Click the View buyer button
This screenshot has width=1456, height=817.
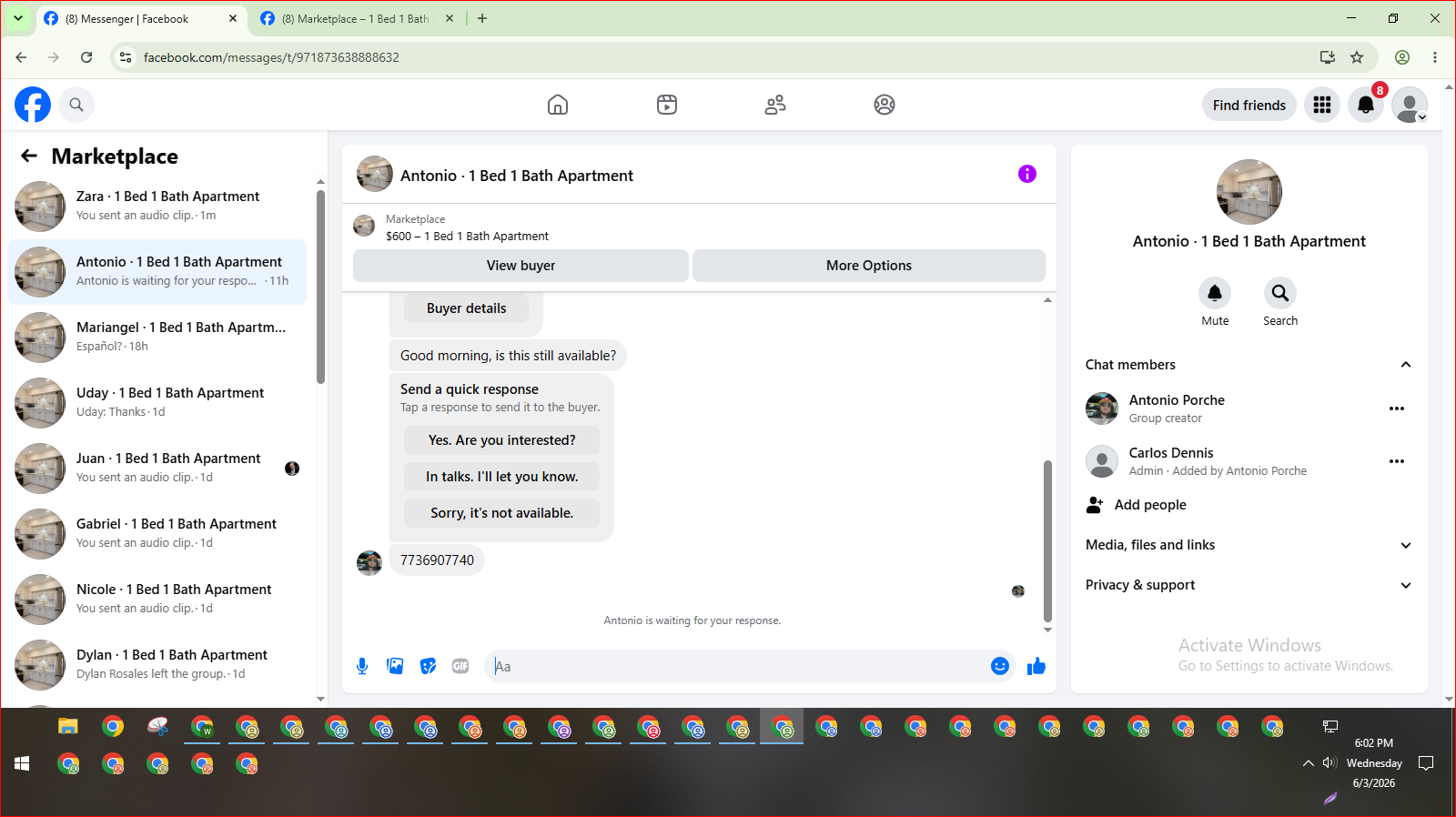(521, 266)
